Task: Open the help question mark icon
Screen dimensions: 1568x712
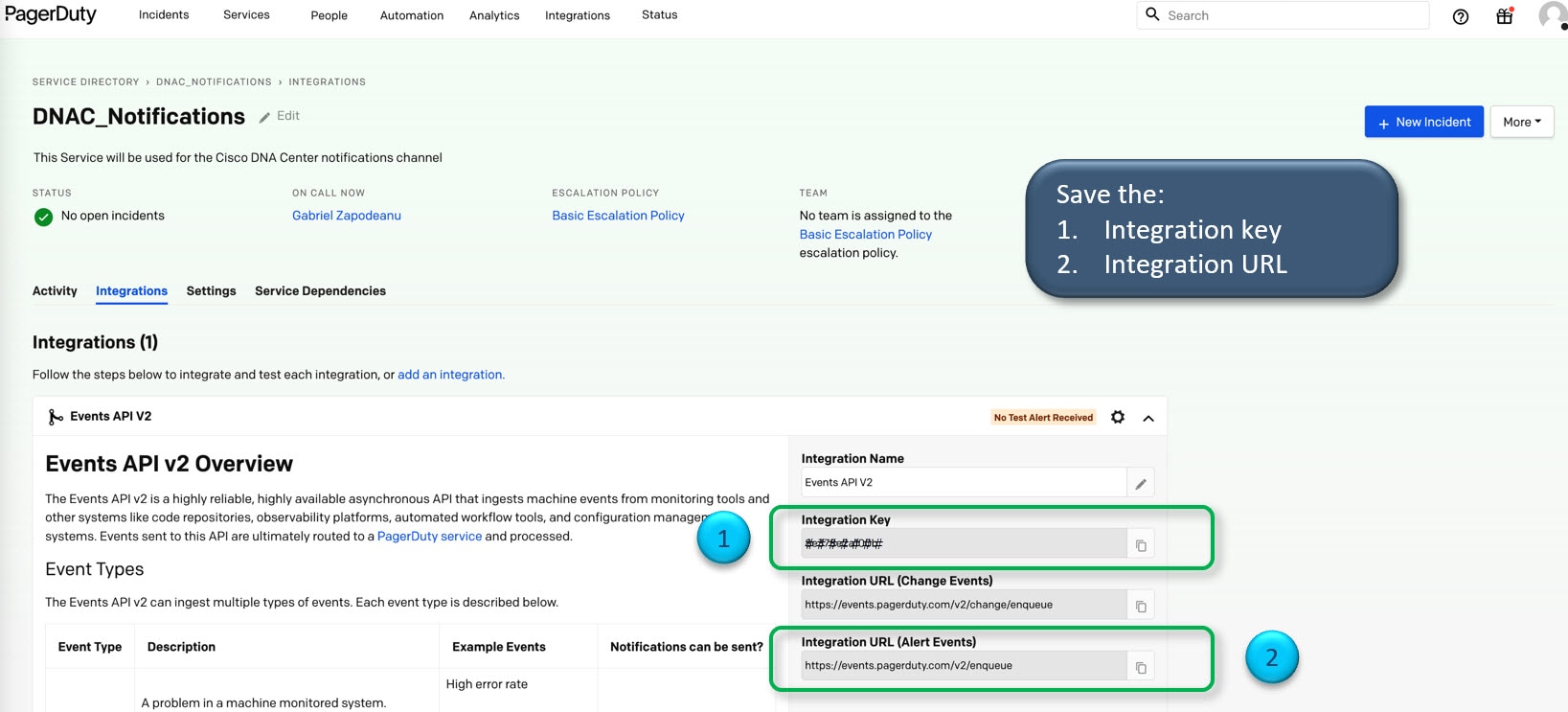Action: pos(1461,16)
